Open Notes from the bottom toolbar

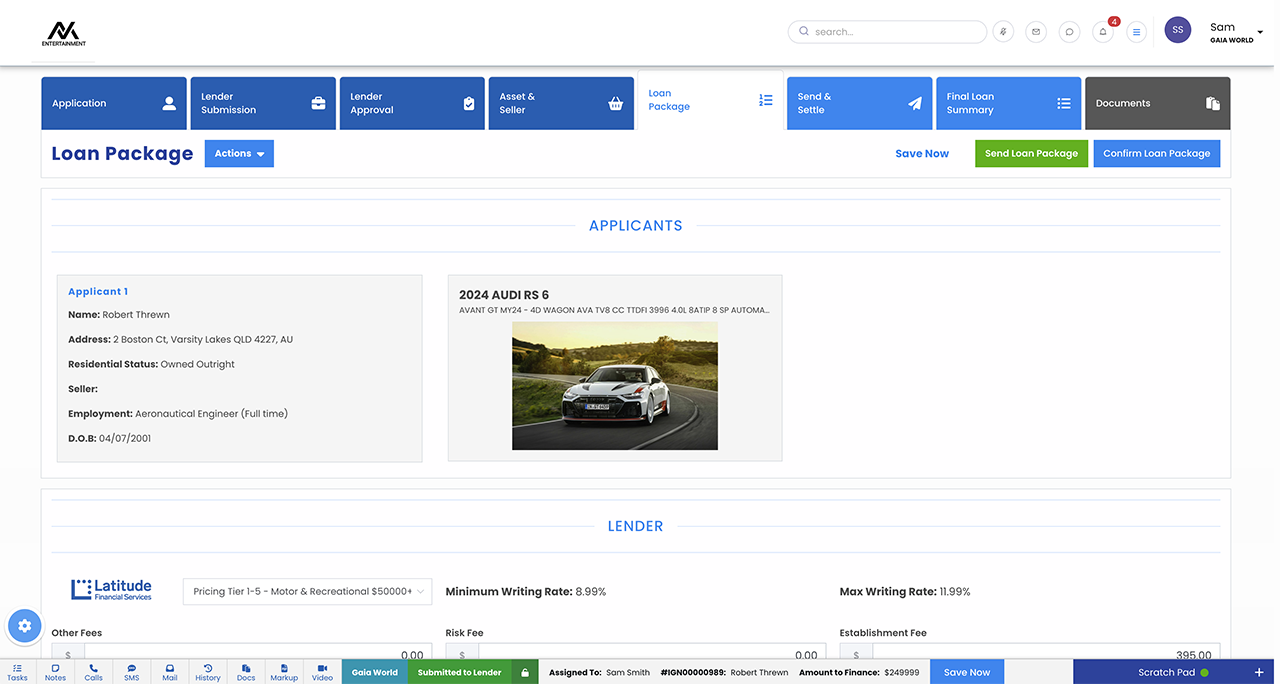tap(55, 671)
